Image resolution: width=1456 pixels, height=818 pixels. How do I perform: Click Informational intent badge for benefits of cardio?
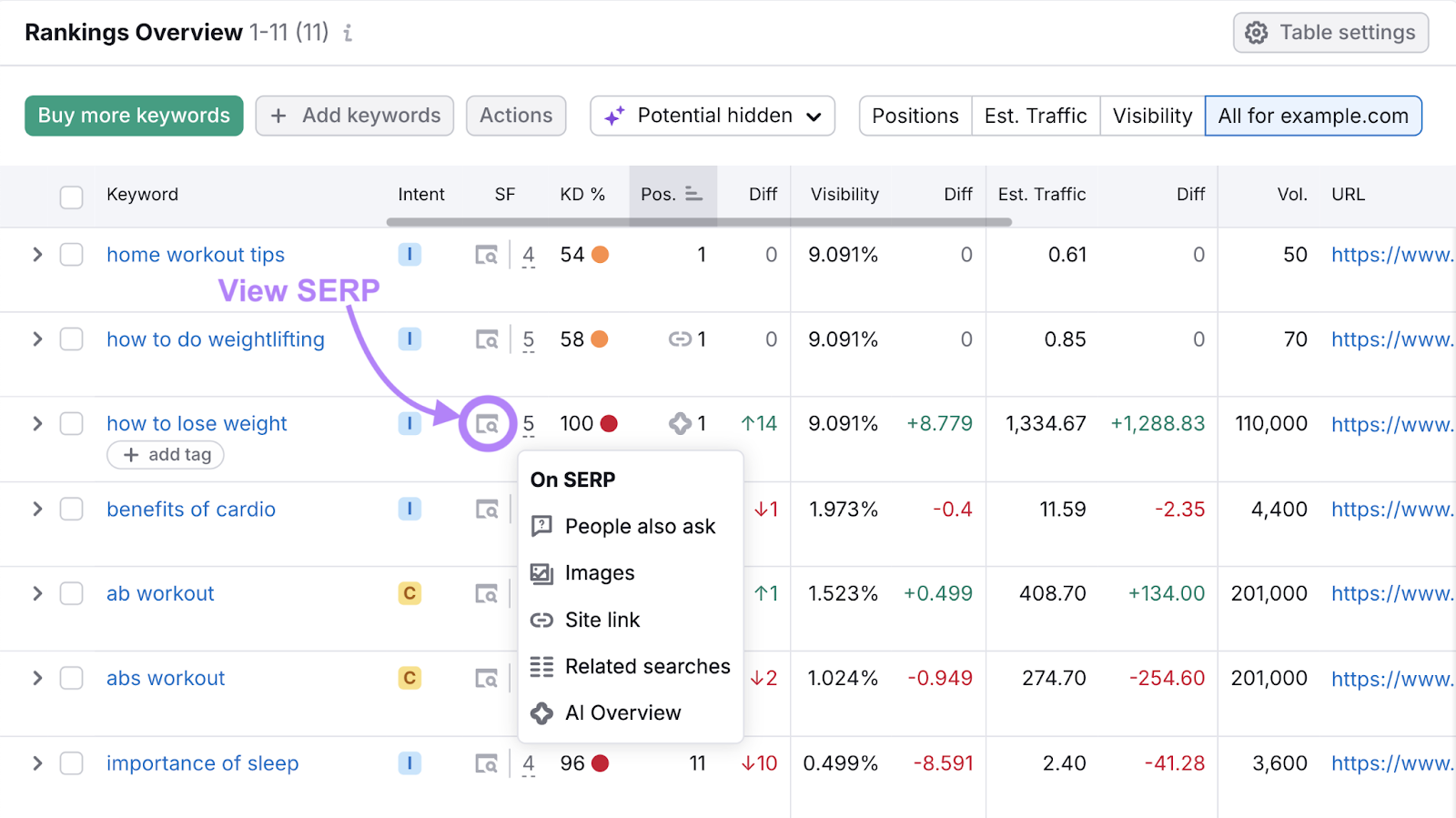tap(409, 509)
